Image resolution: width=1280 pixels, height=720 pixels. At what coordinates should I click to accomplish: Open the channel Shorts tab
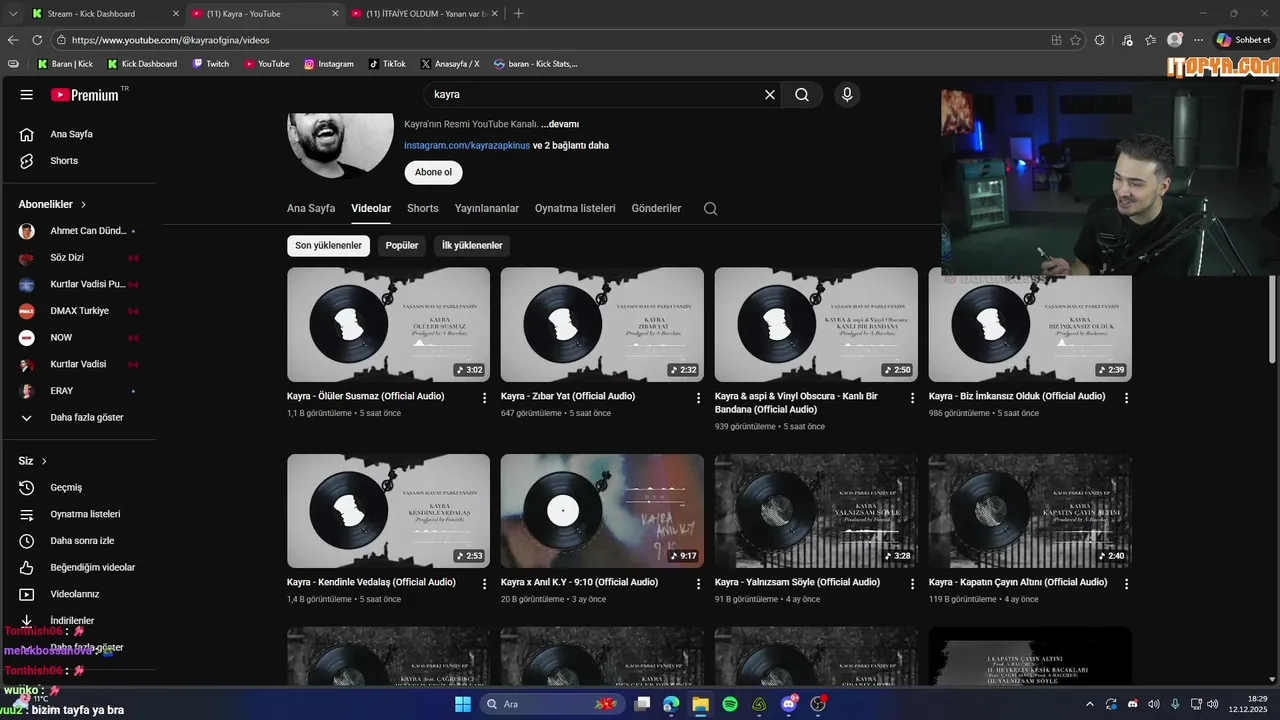pyautogui.click(x=423, y=208)
